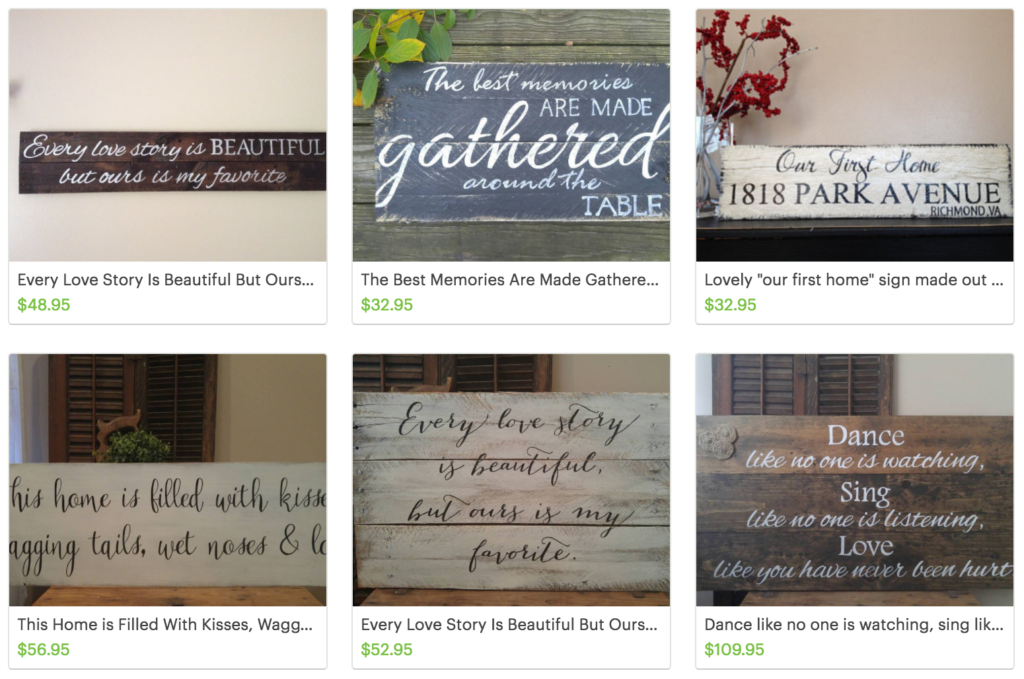Image resolution: width=1024 pixels, height=679 pixels.
Task: Click the title 'The Best Memories Are Made Gathere...'
Action: [509, 280]
